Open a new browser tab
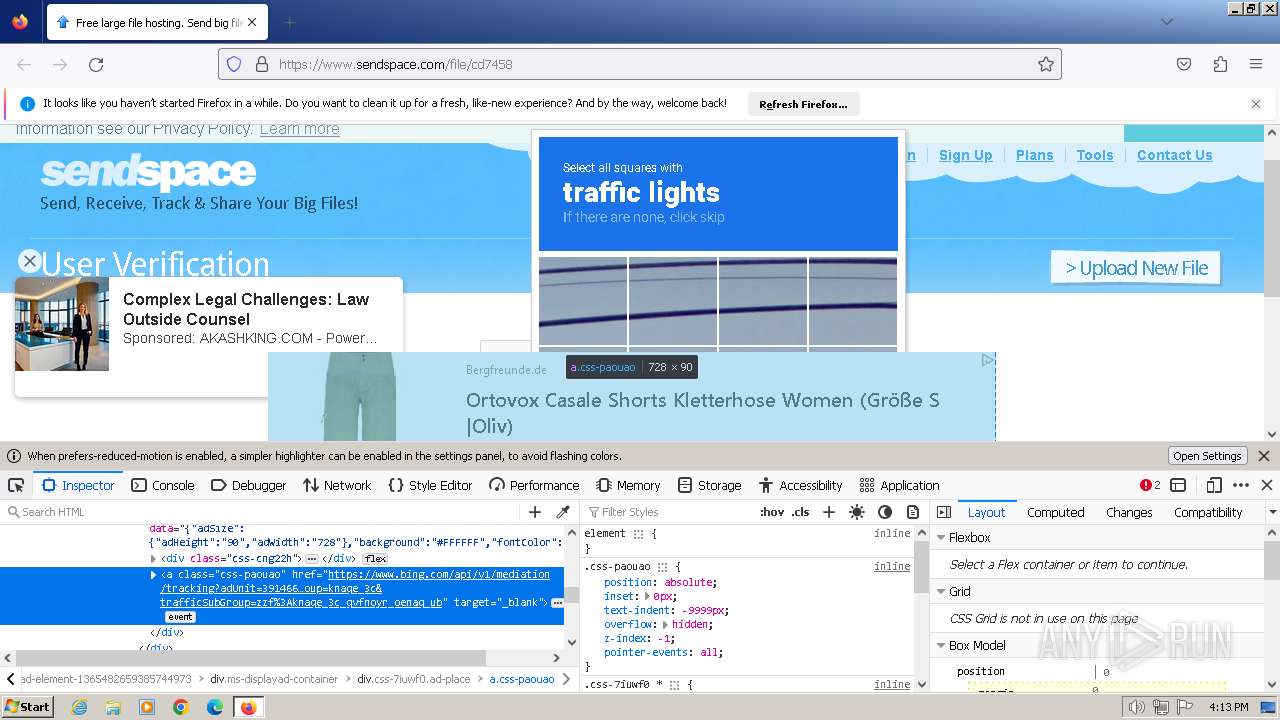Image resolution: width=1280 pixels, height=720 pixels. 289,22
